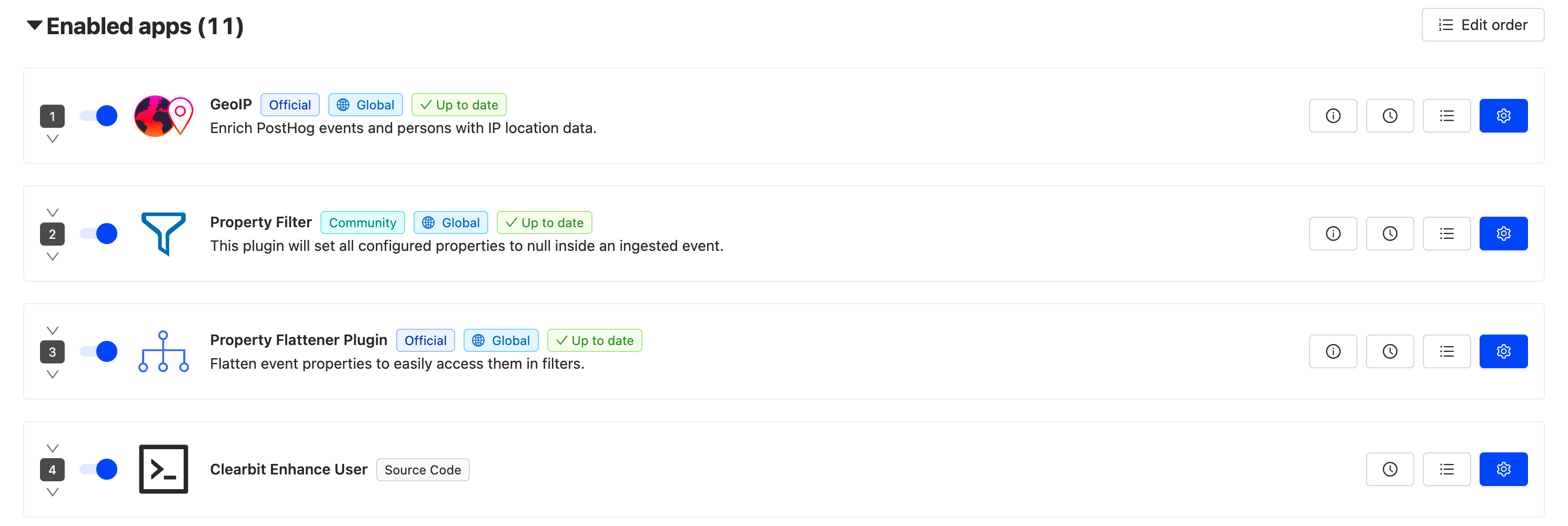The height and width of the screenshot is (526, 1568).
Task: Select the Community tag on Property Filter
Action: tap(362, 223)
